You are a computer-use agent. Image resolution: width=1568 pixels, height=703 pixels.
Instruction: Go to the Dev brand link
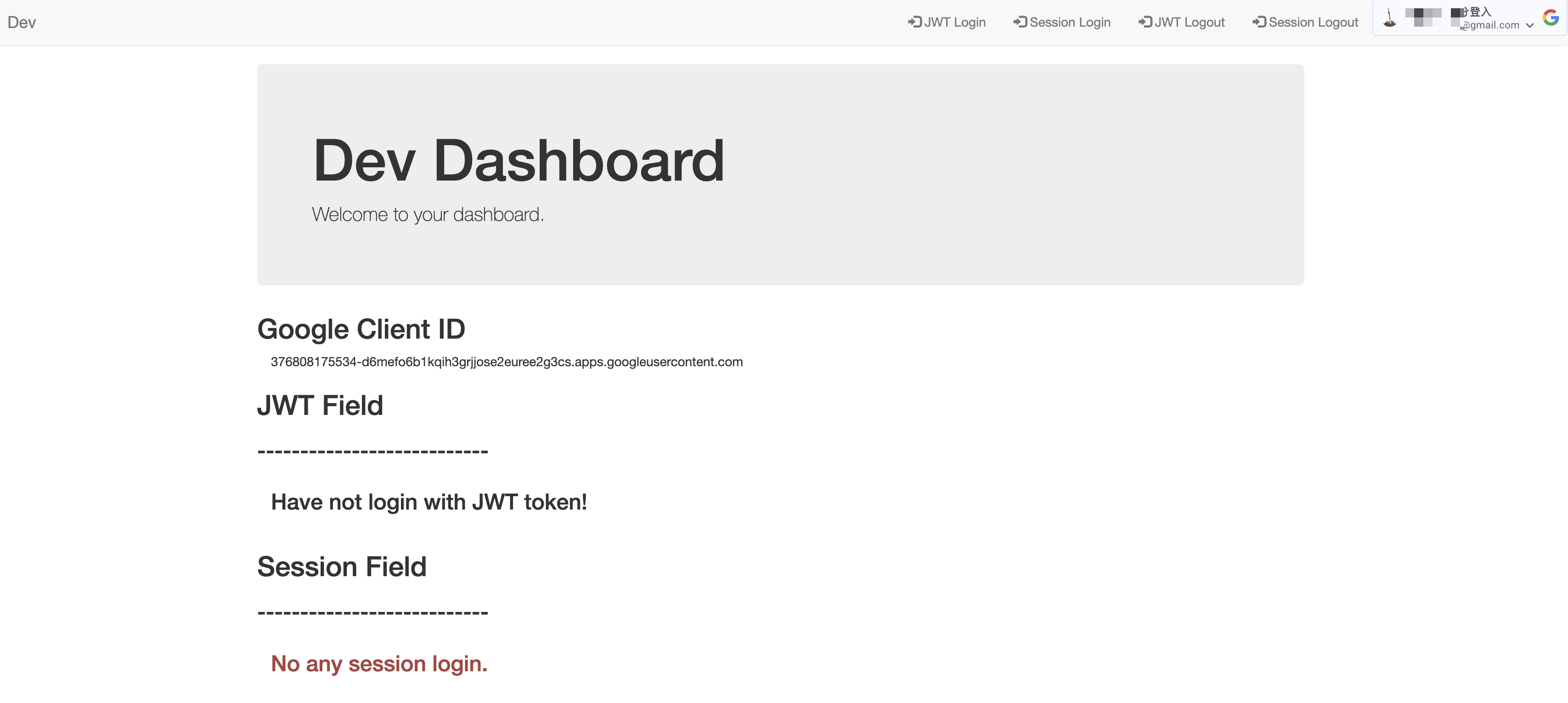coord(21,23)
